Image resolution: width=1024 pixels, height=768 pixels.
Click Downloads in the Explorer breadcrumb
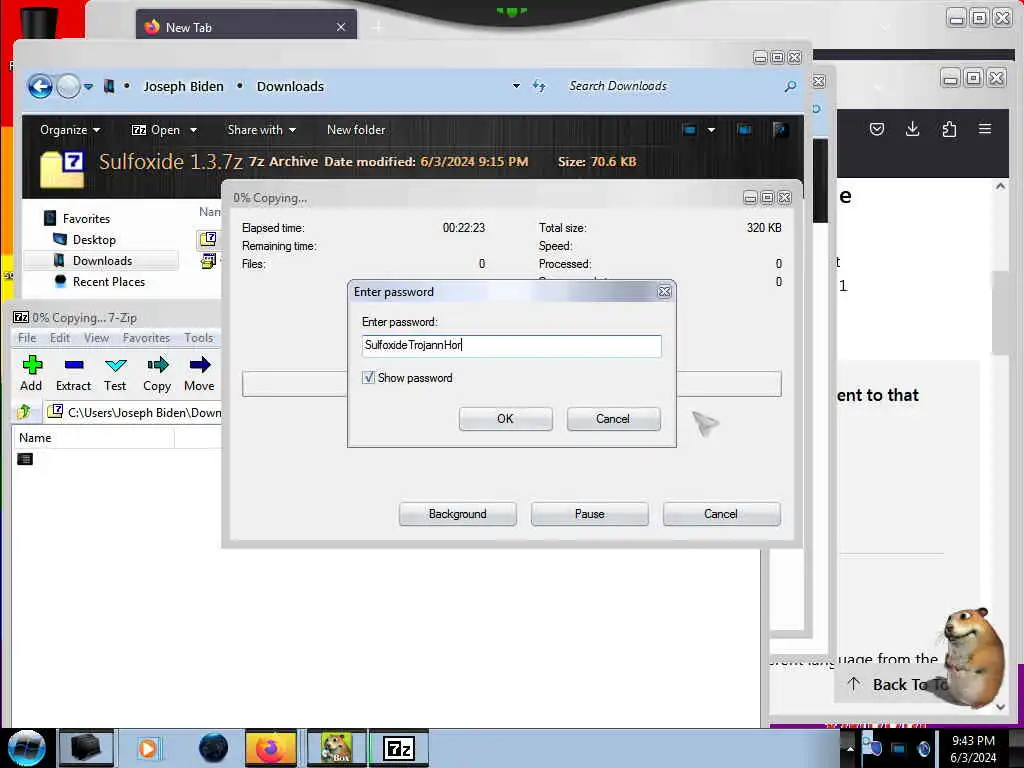(x=290, y=86)
